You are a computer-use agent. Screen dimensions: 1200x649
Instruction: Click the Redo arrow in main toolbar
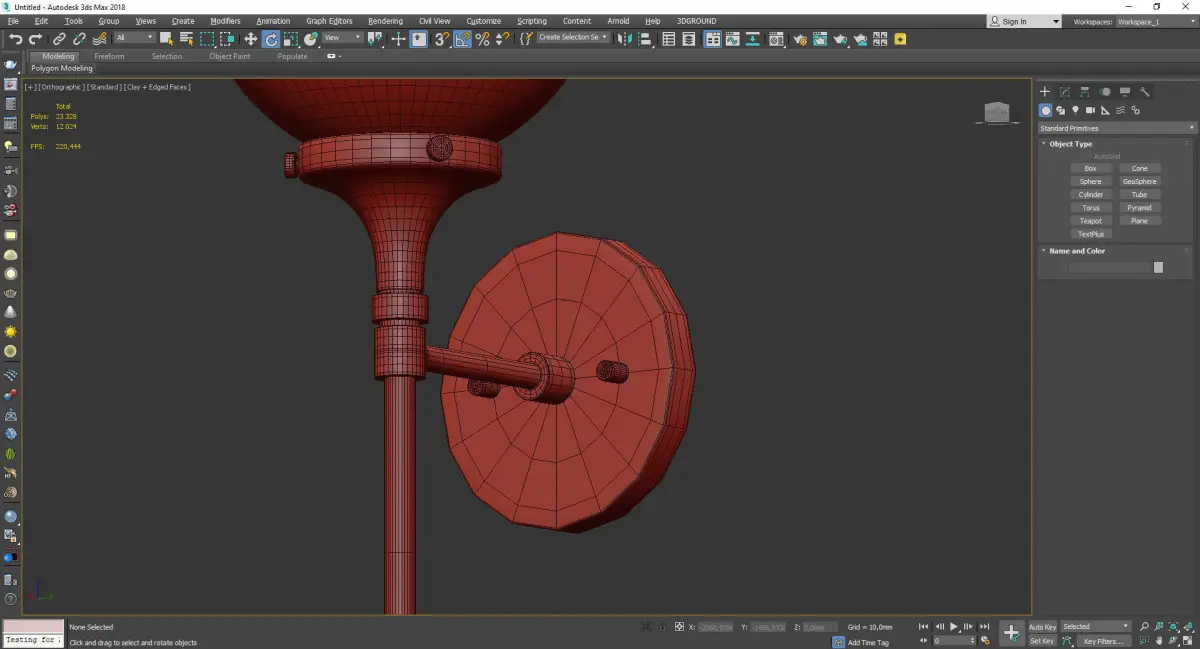(x=35, y=39)
